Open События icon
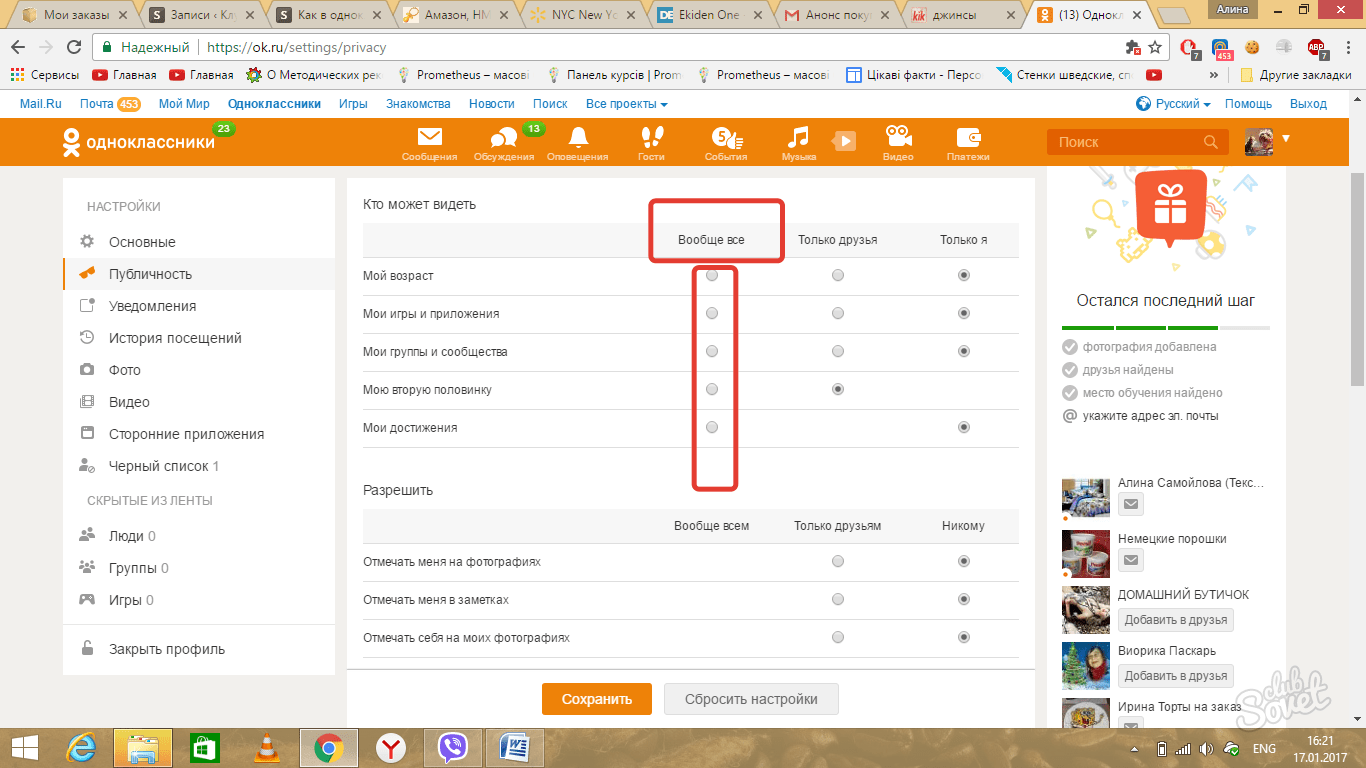1366x768 pixels. 726,138
